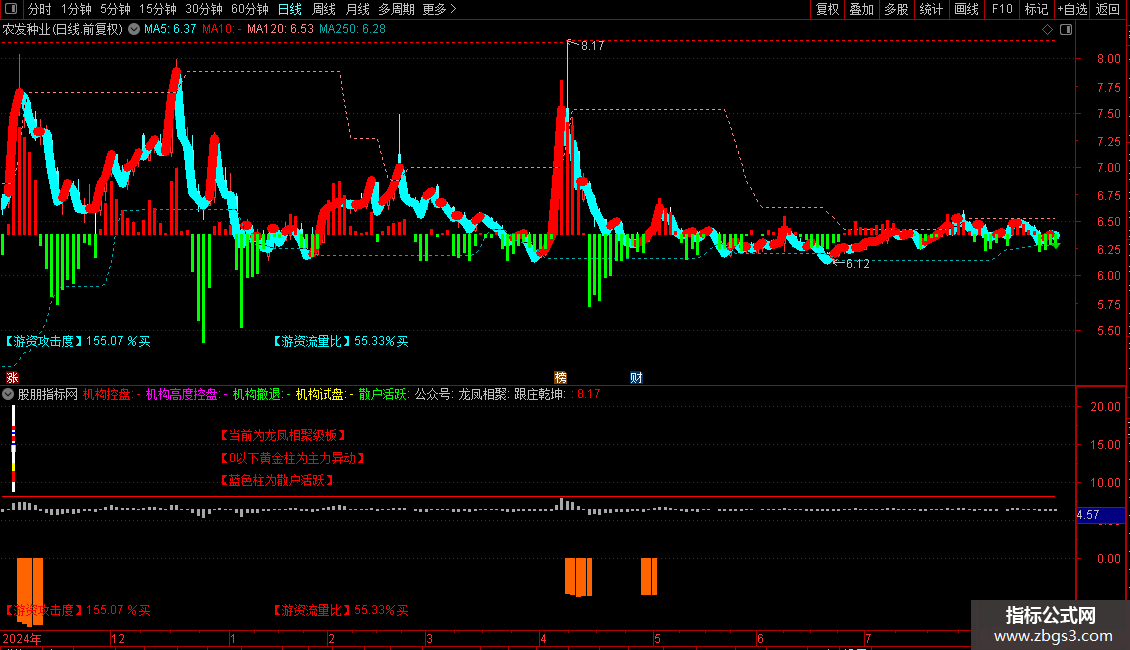Click the 农发种业(日线.前复权) chart title
The height and width of the screenshot is (650, 1130).
(63, 30)
